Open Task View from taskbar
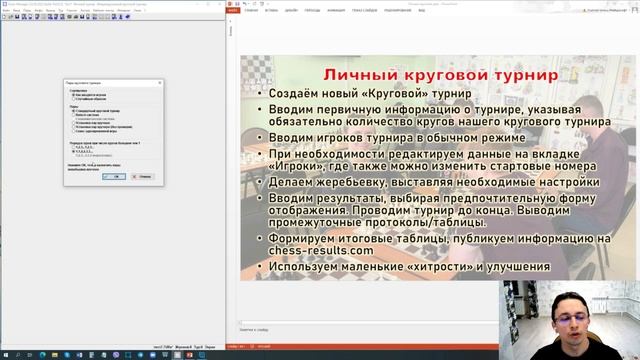Viewport: 640px width, 360px height. coord(30,355)
